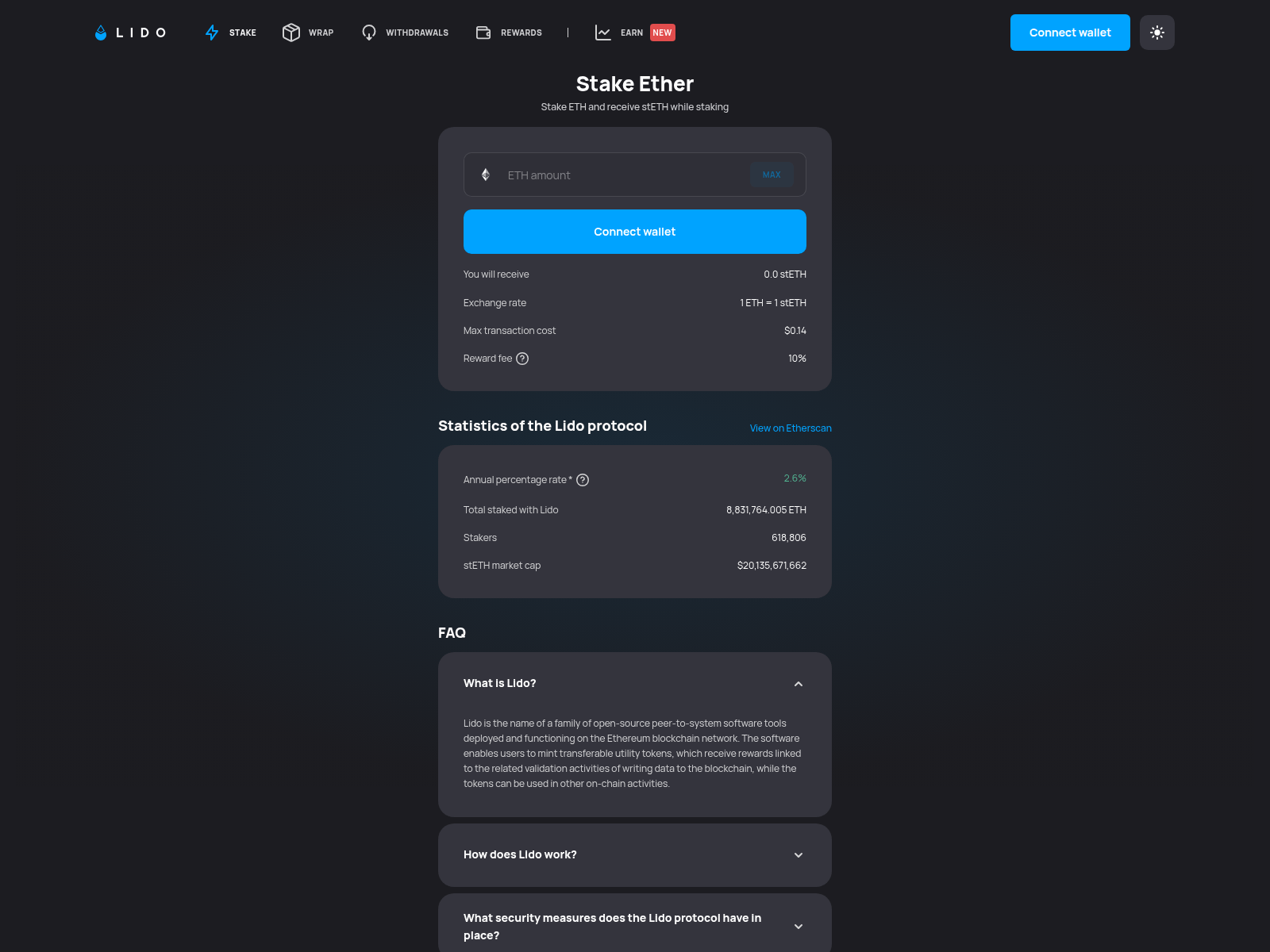The height and width of the screenshot is (952, 1270).
Task: Toggle light theme with sun button
Action: click(1157, 33)
